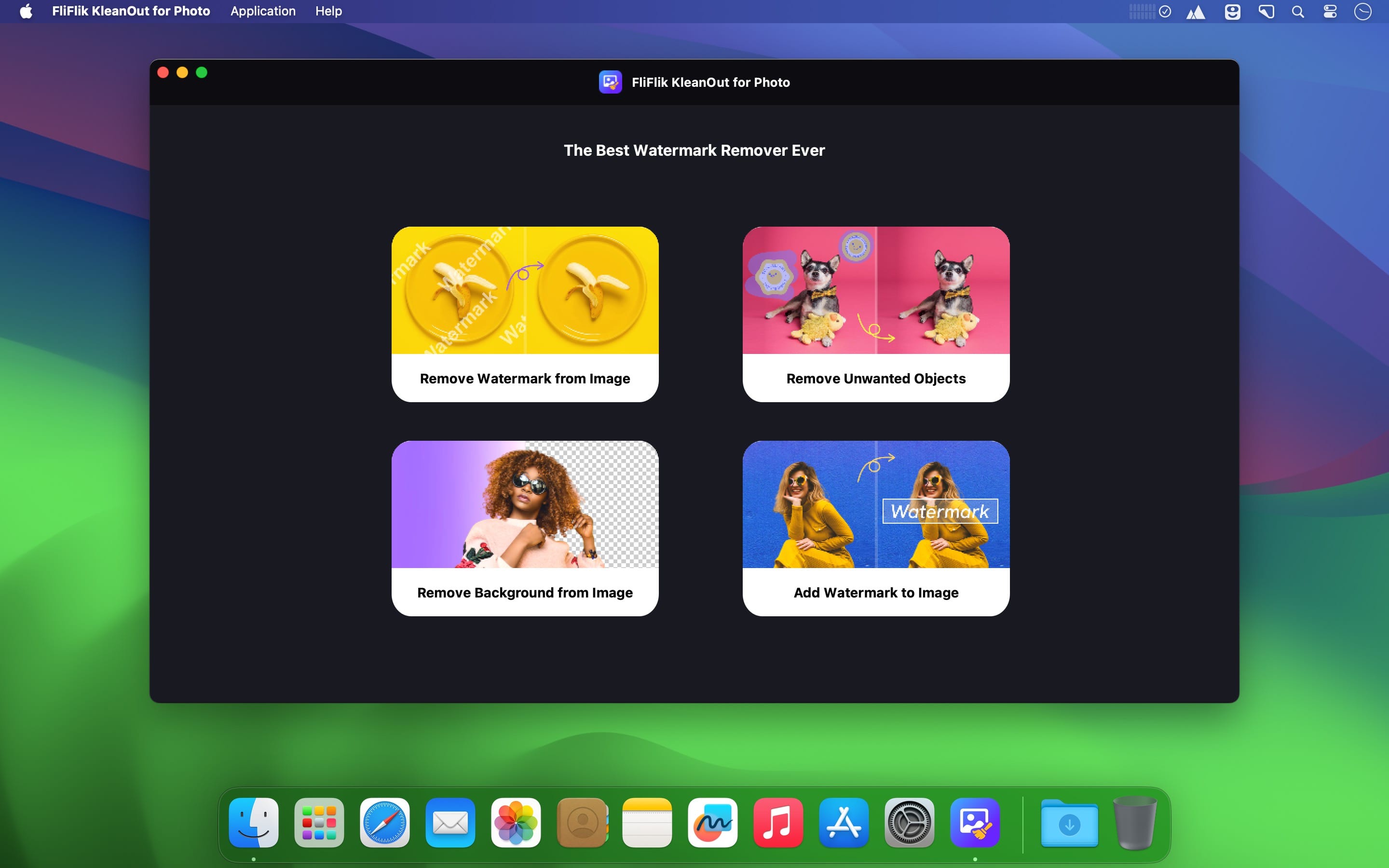Viewport: 1389px width, 868px height.
Task: Launch Safari from the Dock
Action: click(384, 822)
